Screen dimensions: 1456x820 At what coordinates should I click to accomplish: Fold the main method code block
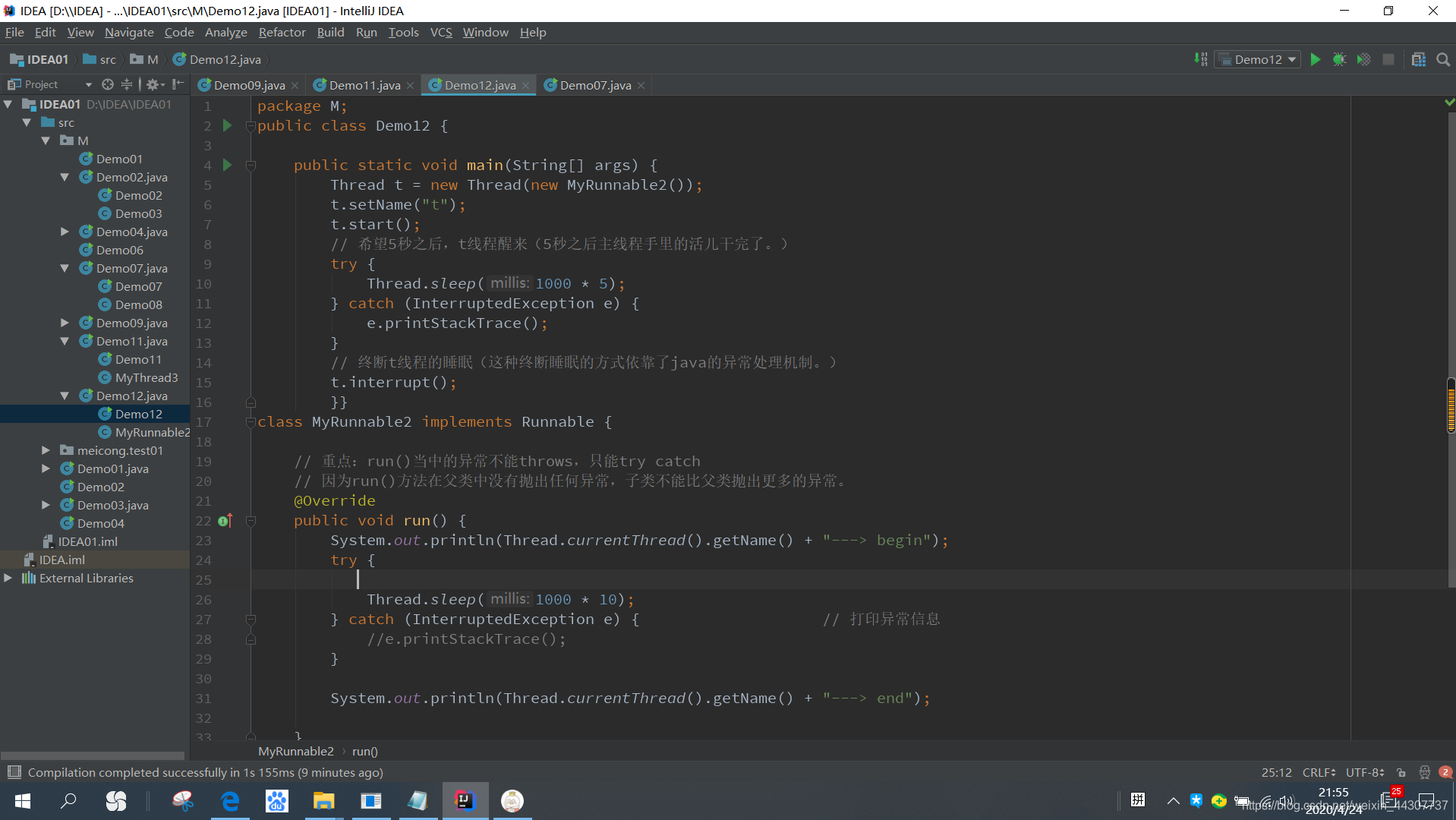click(x=251, y=166)
